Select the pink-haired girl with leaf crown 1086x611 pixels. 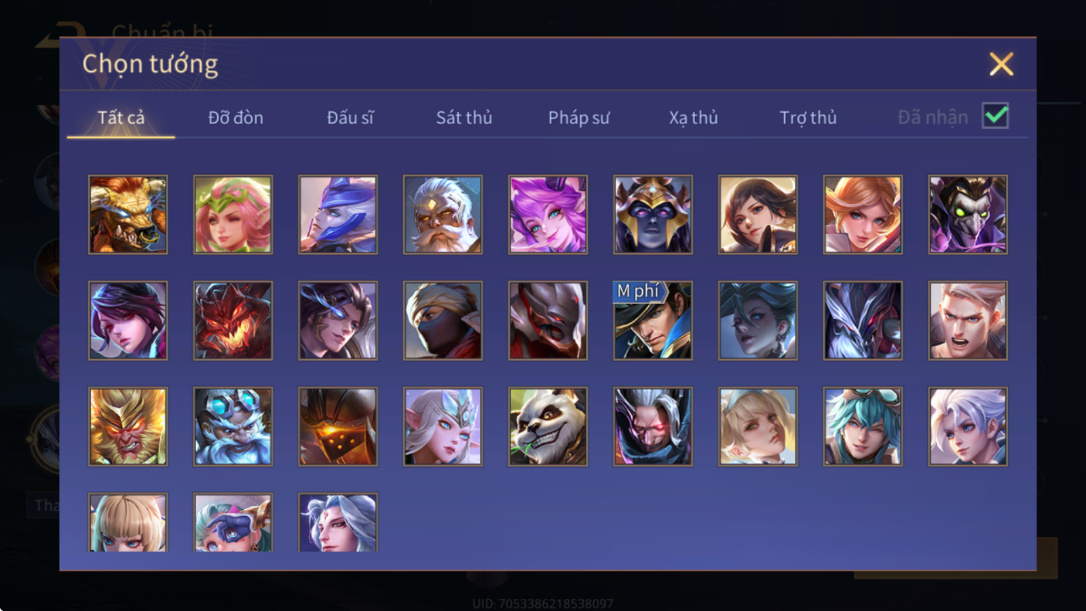(x=233, y=214)
